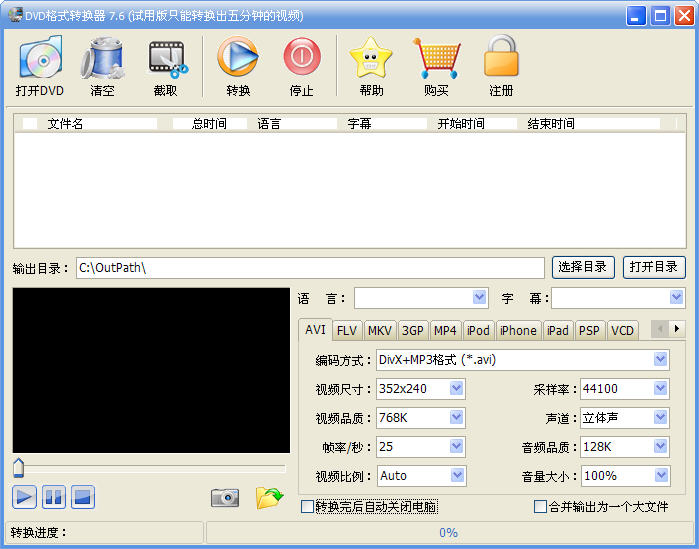
Task: Click the red 停止 stop icon
Action: coord(302,57)
